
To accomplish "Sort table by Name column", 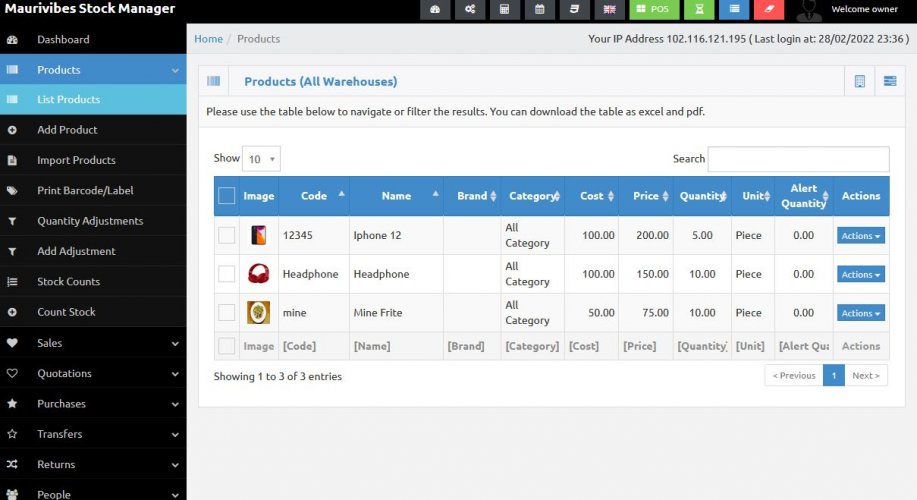I will tap(397, 196).
